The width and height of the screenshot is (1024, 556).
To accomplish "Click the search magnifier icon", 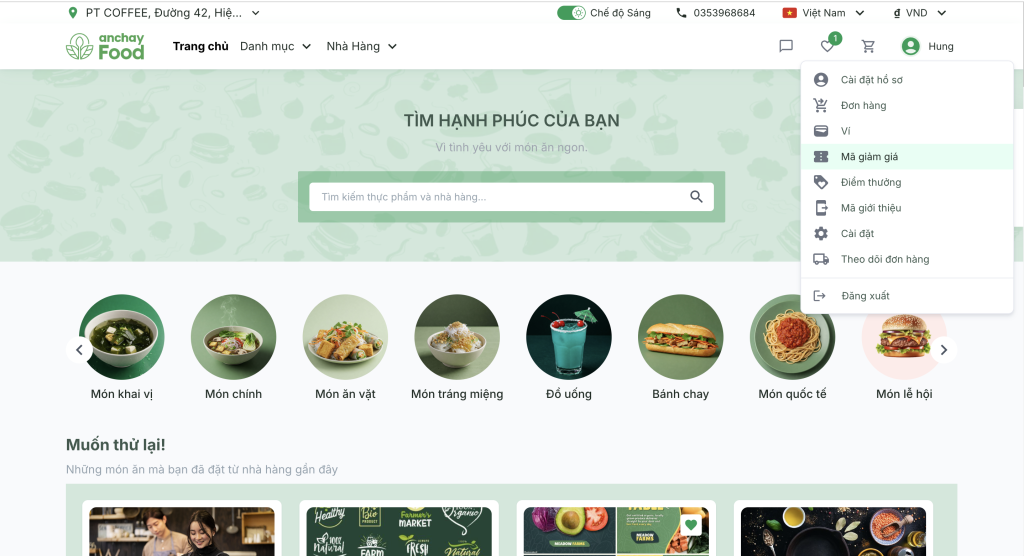I will [x=696, y=197].
